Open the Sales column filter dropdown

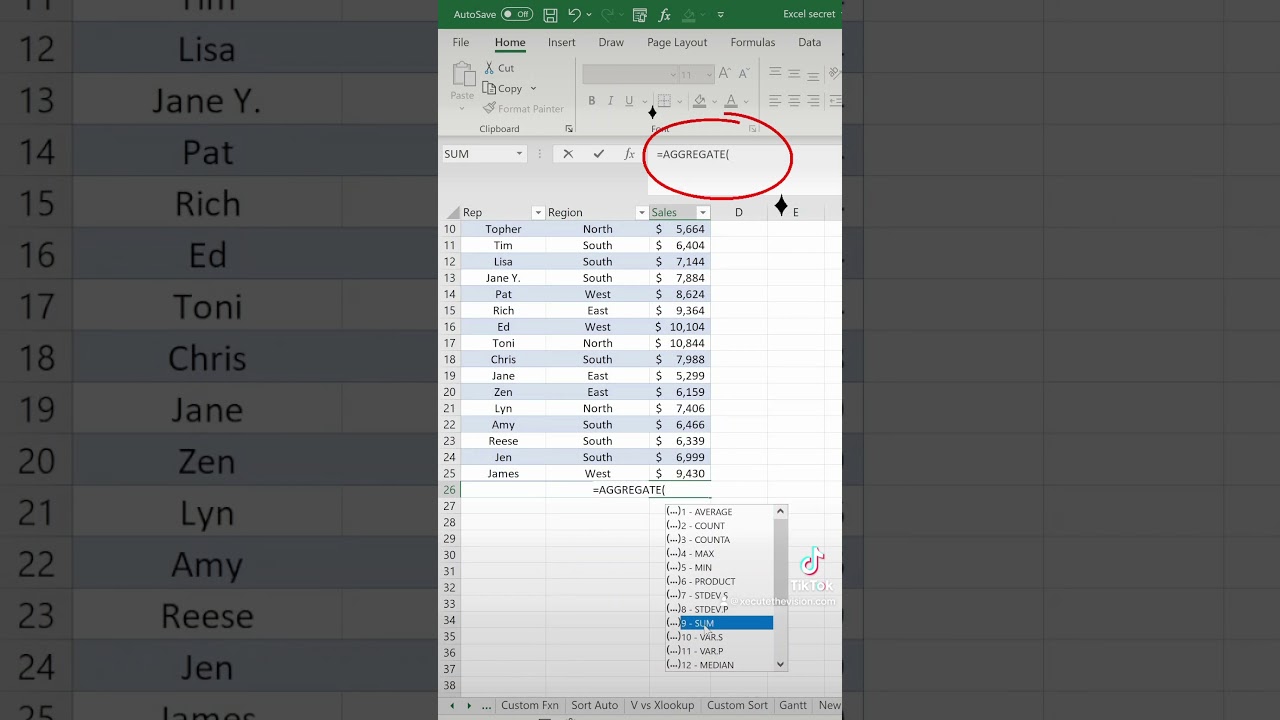(703, 212)
